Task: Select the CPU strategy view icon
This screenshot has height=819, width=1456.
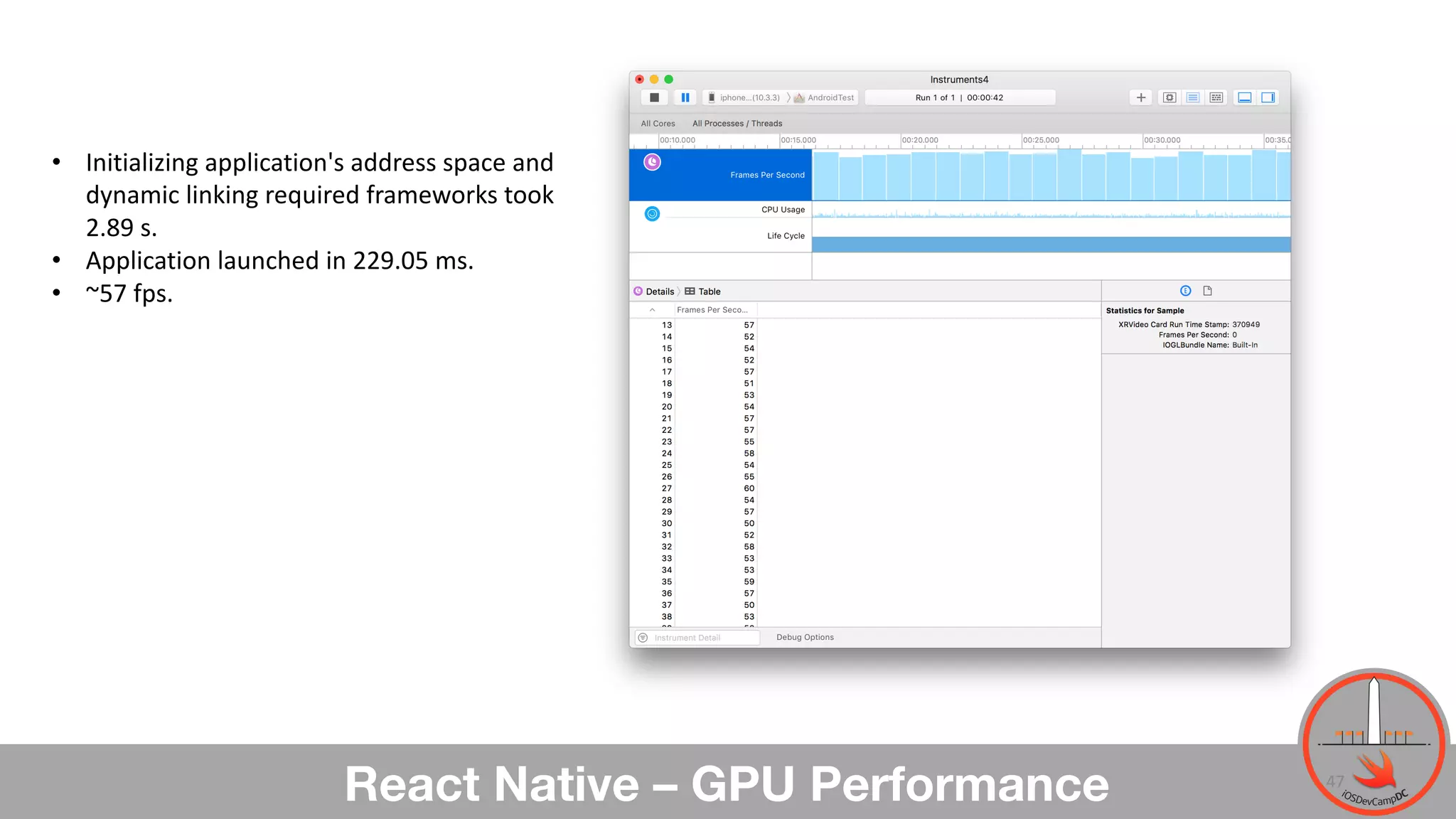Action: pyautogui.click(x=1169, y=97)
